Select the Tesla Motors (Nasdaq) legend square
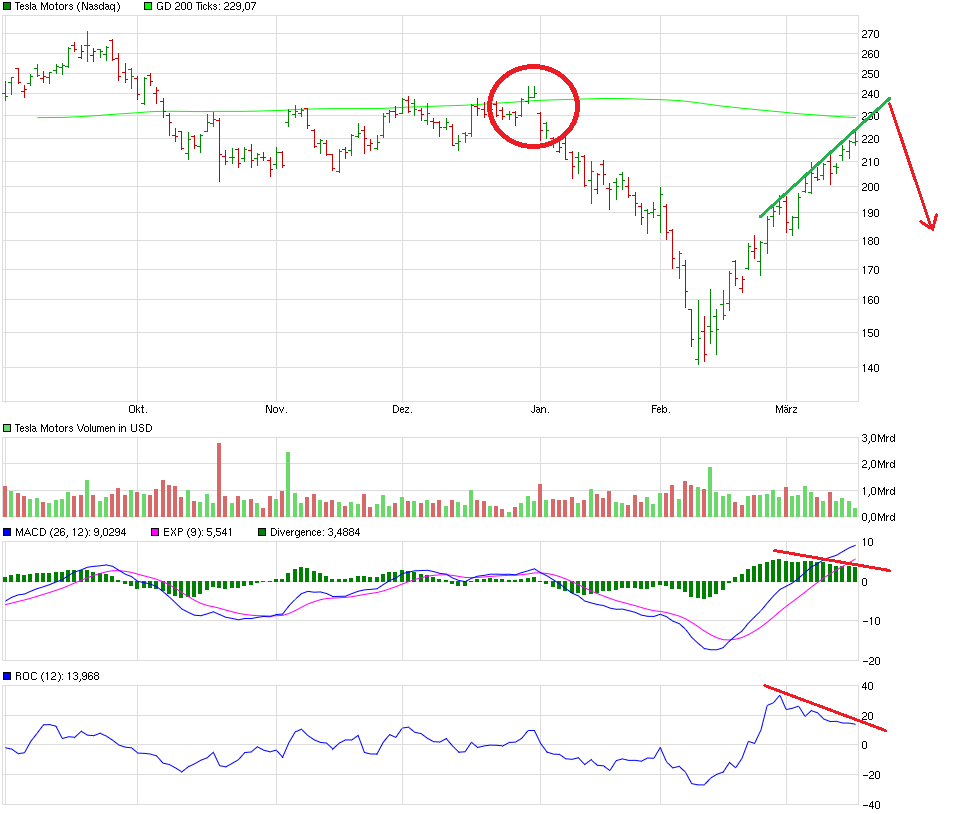 point(6,7)
